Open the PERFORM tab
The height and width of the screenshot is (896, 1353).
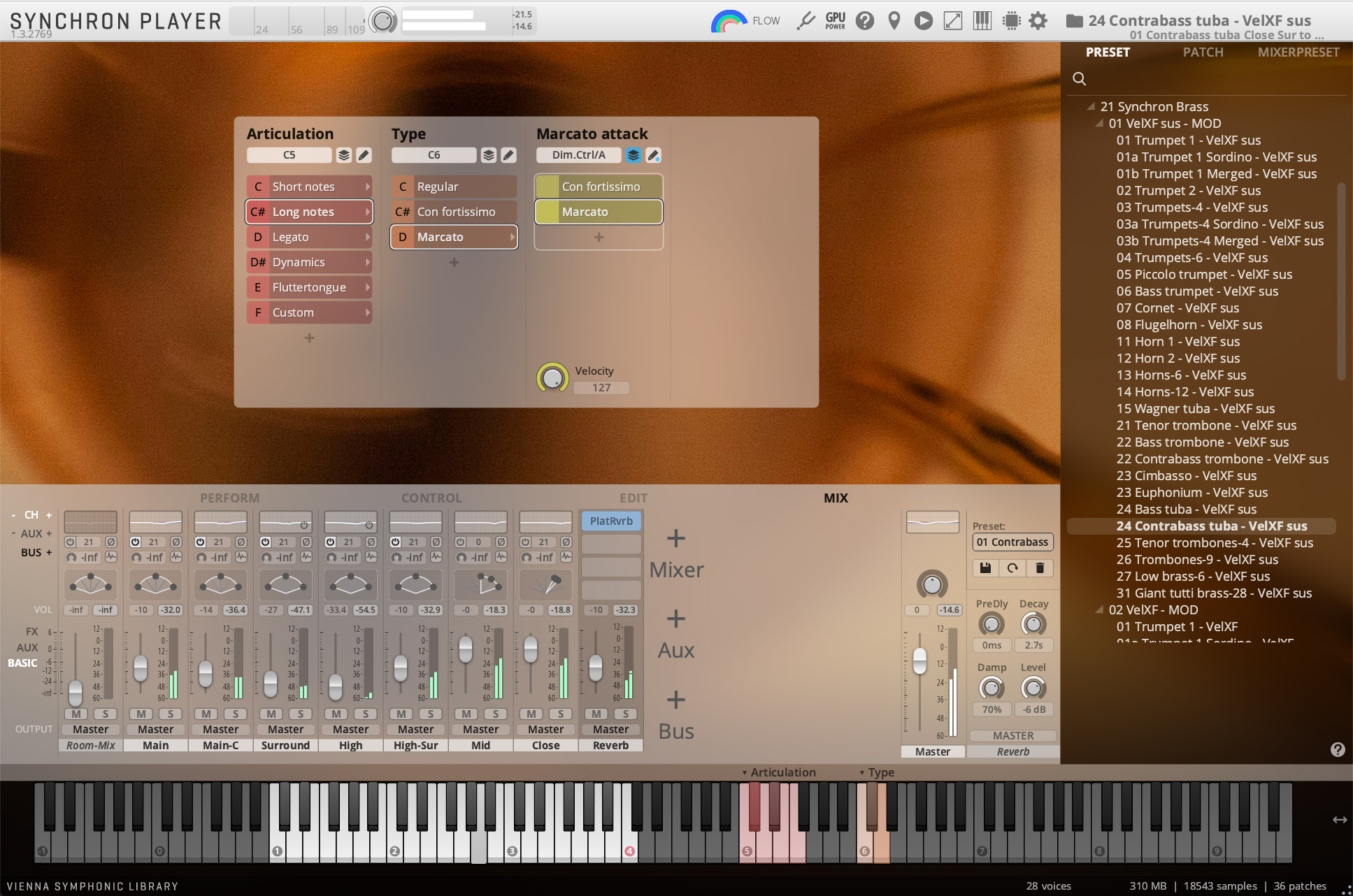[x=229, y=498]
